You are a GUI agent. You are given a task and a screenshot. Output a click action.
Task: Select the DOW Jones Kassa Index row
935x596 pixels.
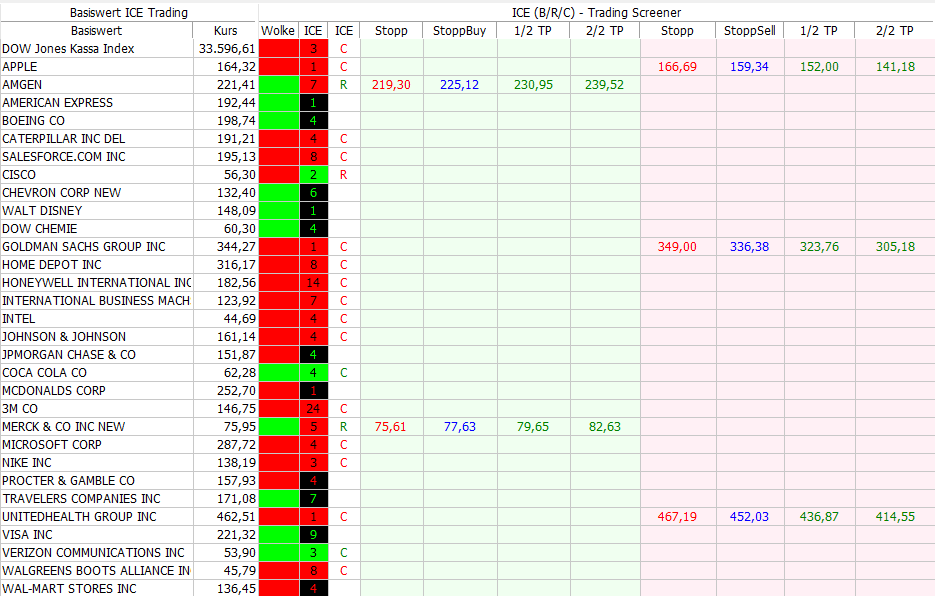pos(68,49)
